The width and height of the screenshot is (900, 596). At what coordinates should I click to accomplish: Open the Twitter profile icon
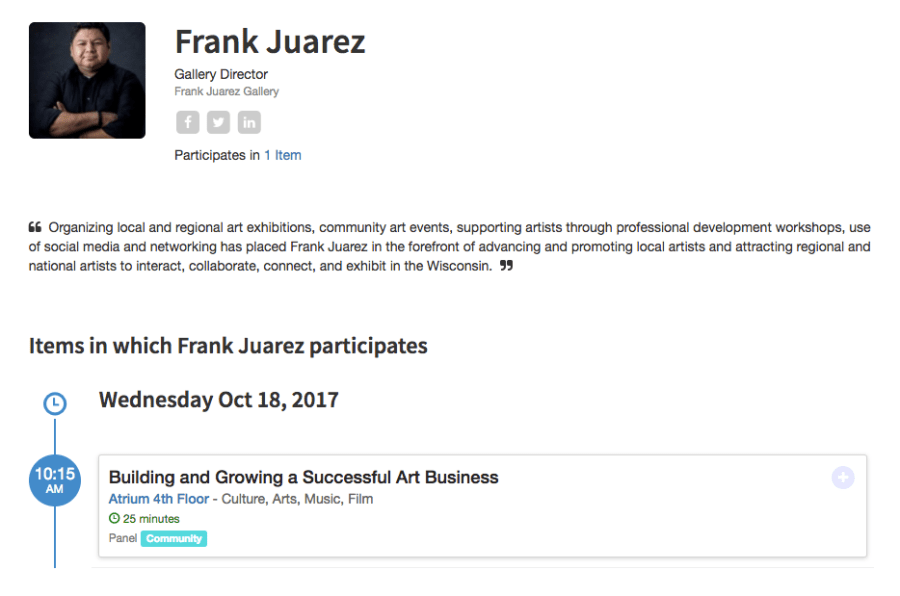click(x=218, y=122)
